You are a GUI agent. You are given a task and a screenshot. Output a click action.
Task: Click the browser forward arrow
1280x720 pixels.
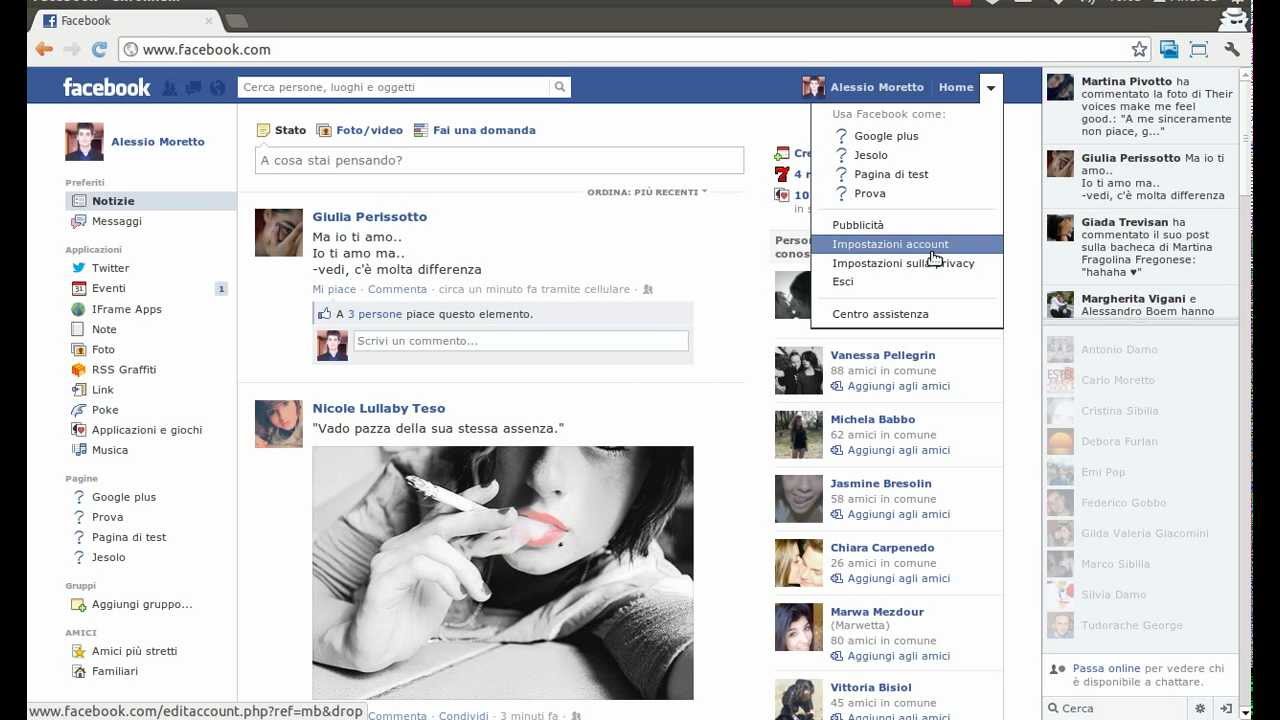point(72,49)
